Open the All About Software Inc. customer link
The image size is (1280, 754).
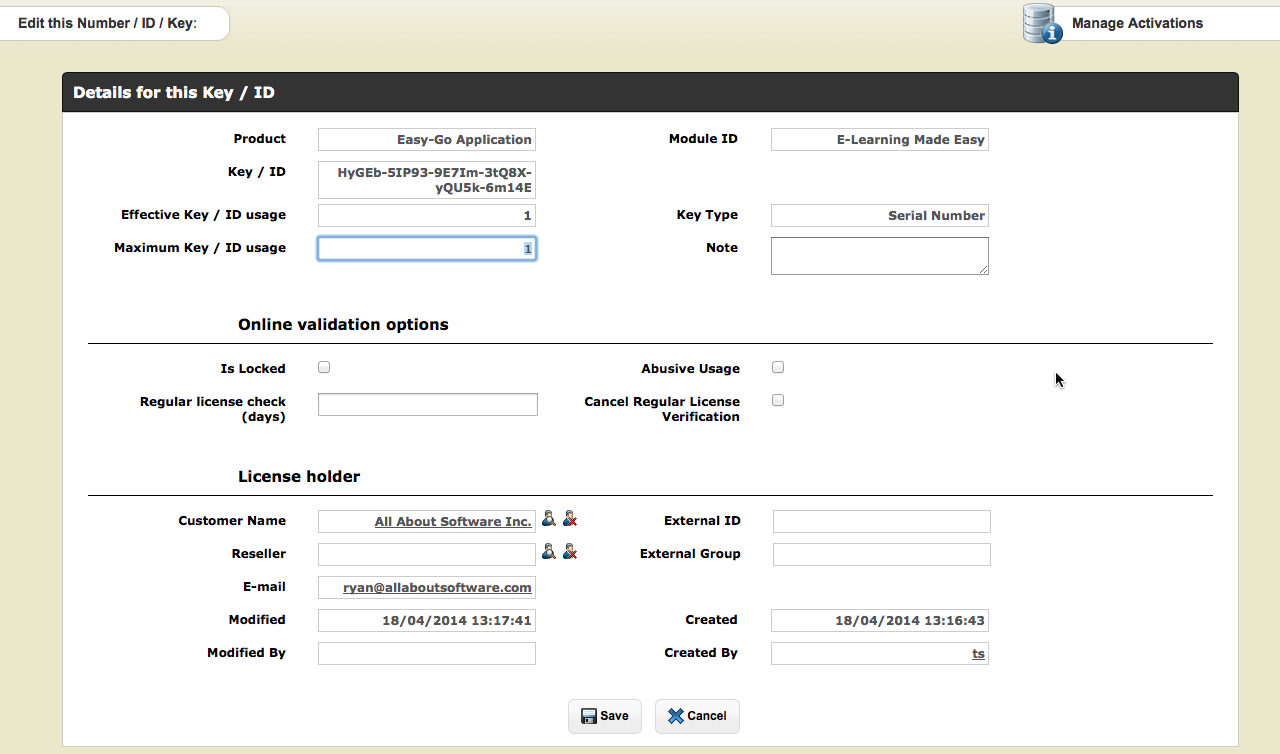(453, 521)
